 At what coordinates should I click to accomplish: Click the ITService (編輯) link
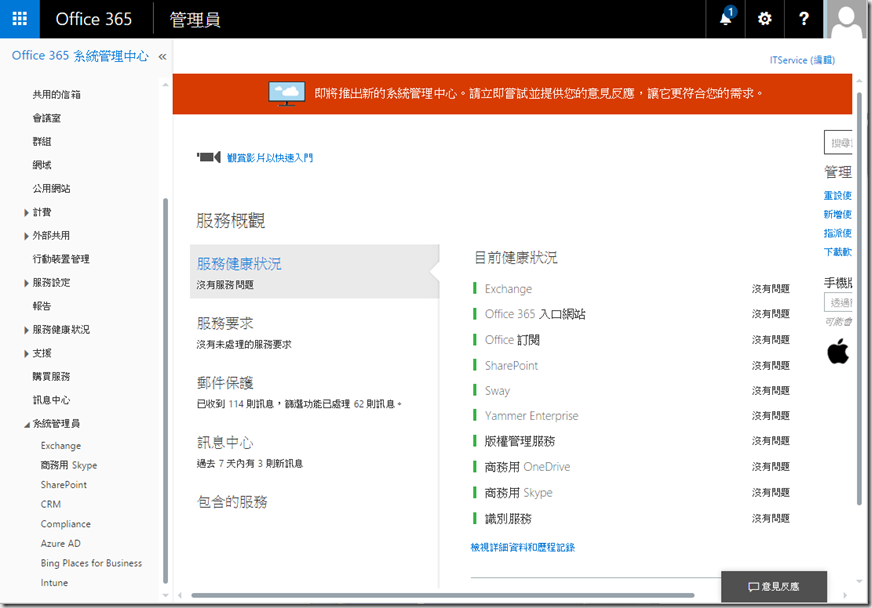point(802,60)
